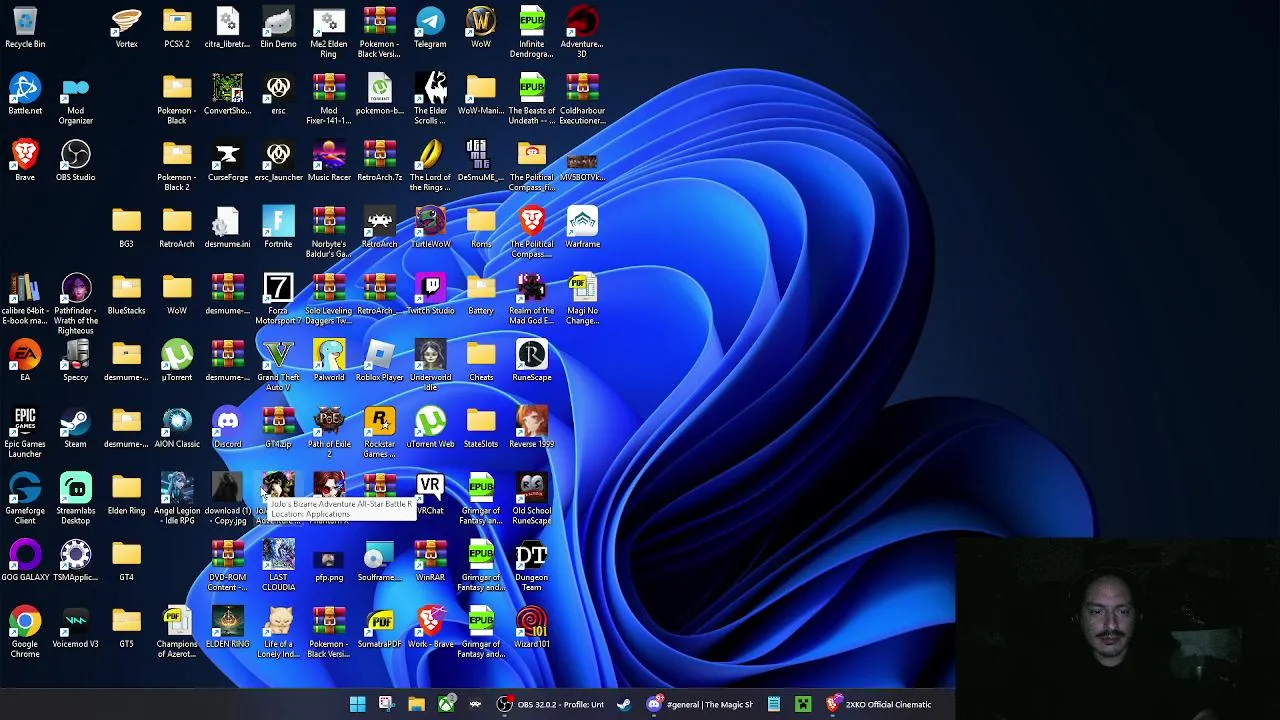Launch Path of Exile 2 shortcut
The height and width of the screenshot is (720, 1280).
pos(329,433)
